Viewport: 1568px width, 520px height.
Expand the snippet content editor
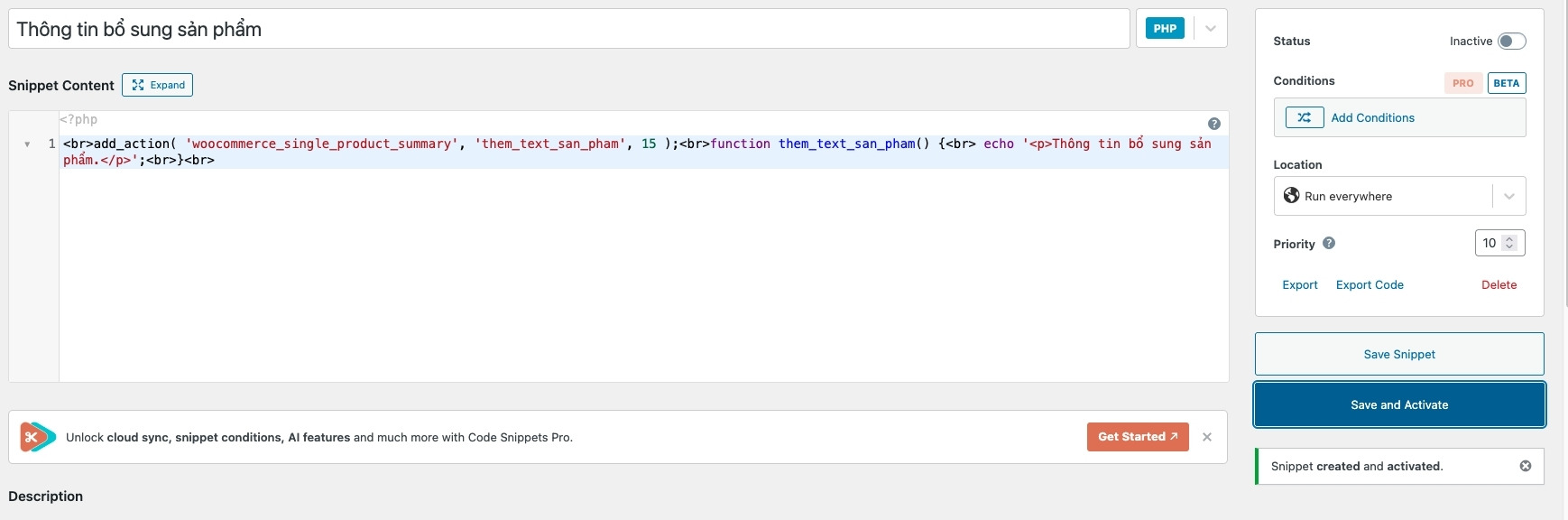[x=158, y=85]
